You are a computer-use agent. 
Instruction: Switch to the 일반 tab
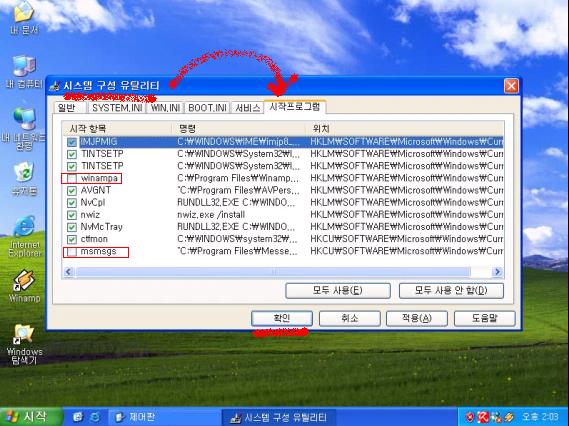69,108
